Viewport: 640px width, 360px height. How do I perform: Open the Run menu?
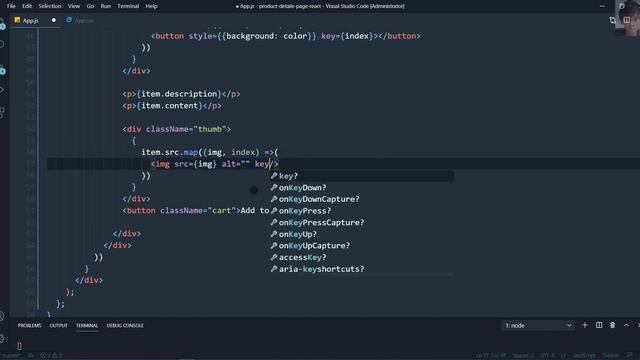point(105,6)
